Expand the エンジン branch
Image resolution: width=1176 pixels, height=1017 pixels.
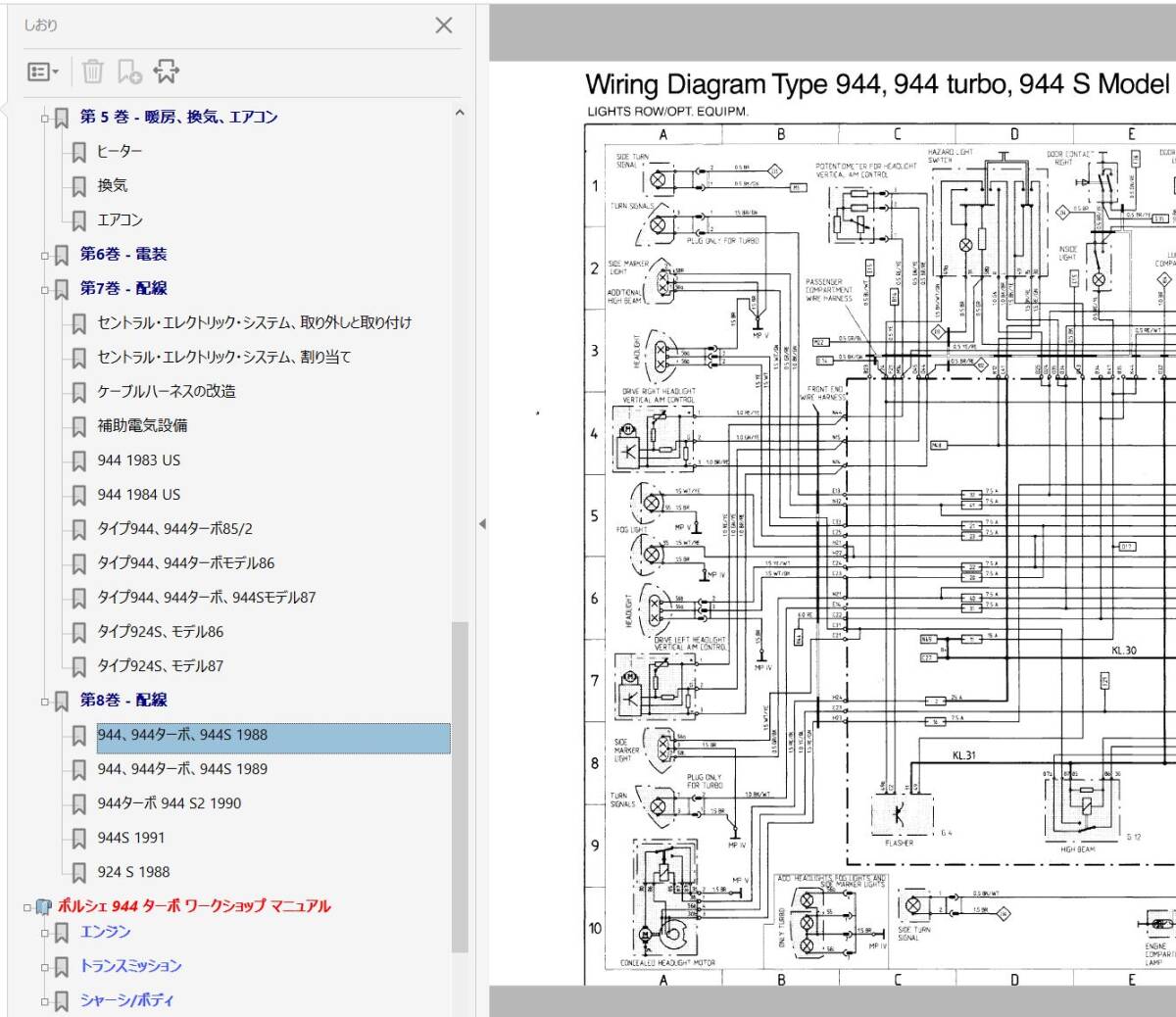(x=45, y=933)
